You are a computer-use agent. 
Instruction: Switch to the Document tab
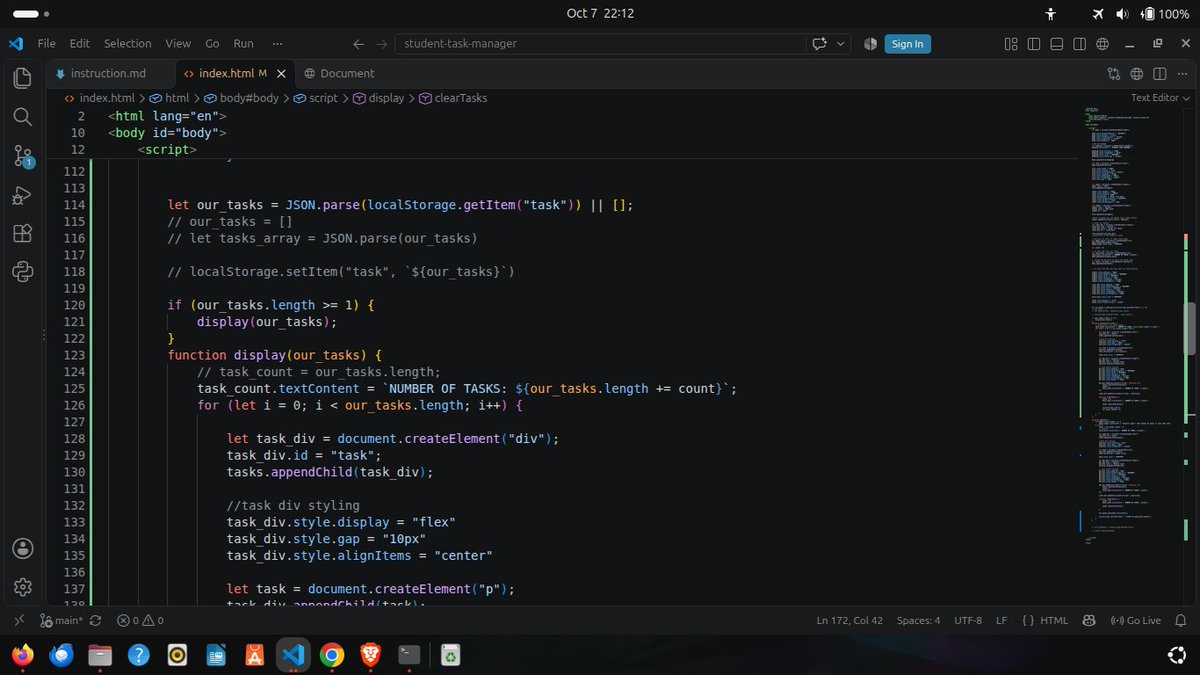339,73
